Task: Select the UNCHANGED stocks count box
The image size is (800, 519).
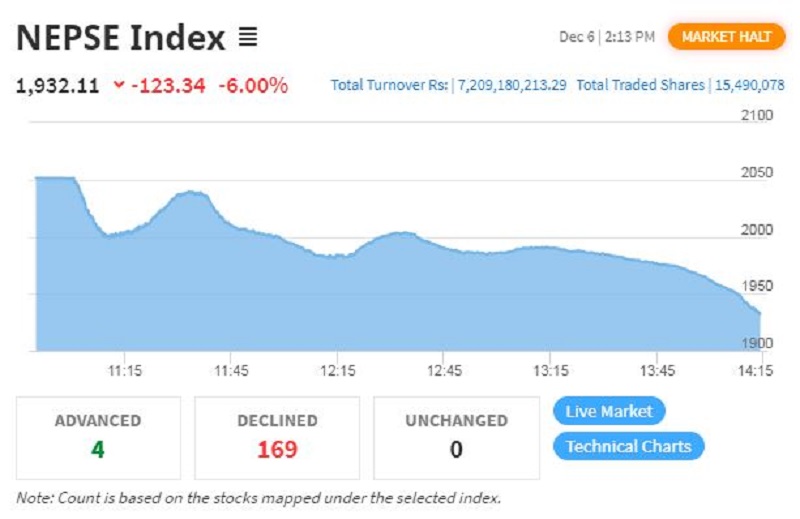Action: click(456, 437)
